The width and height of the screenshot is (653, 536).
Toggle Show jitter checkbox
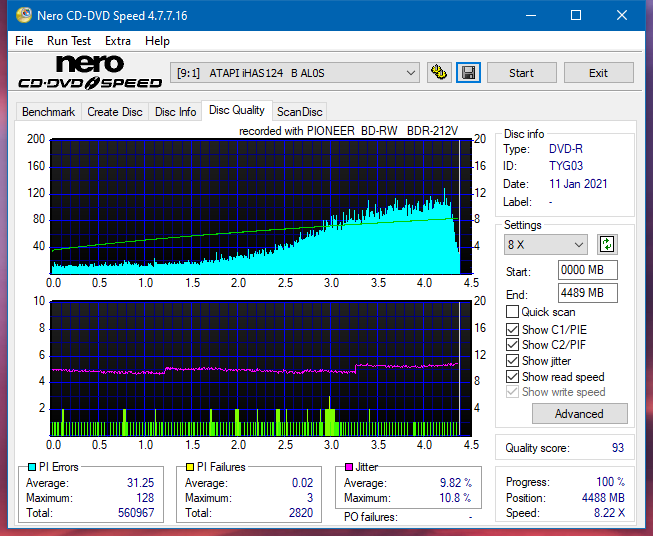tap(512, 361)
